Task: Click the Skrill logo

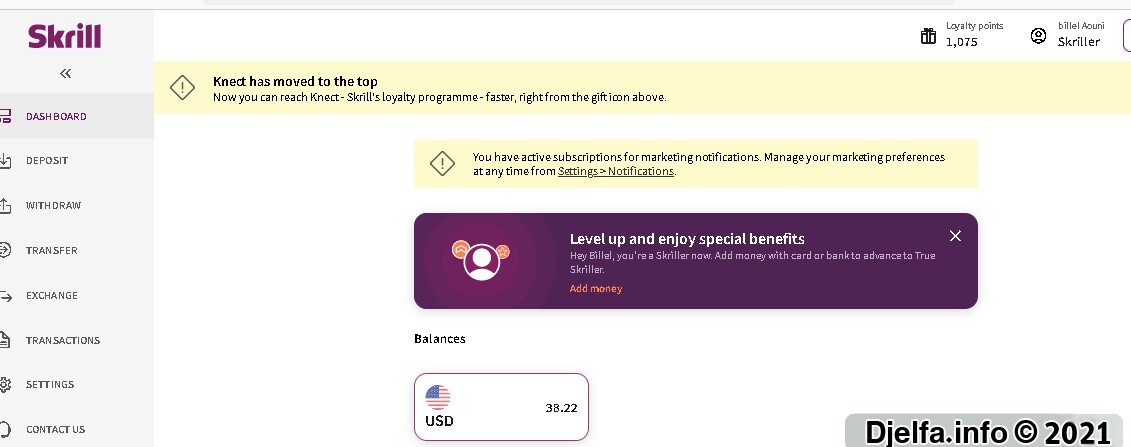Action: pyautogui.click(x=65, y=36)
